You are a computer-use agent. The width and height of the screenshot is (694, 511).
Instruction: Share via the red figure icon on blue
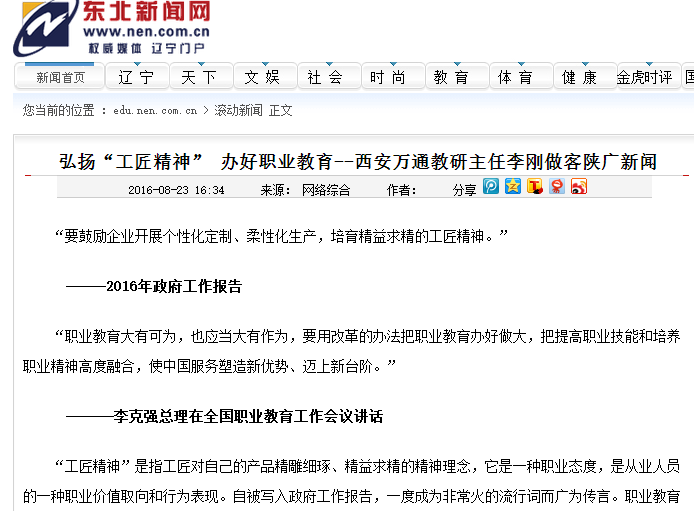coord(557,187)
